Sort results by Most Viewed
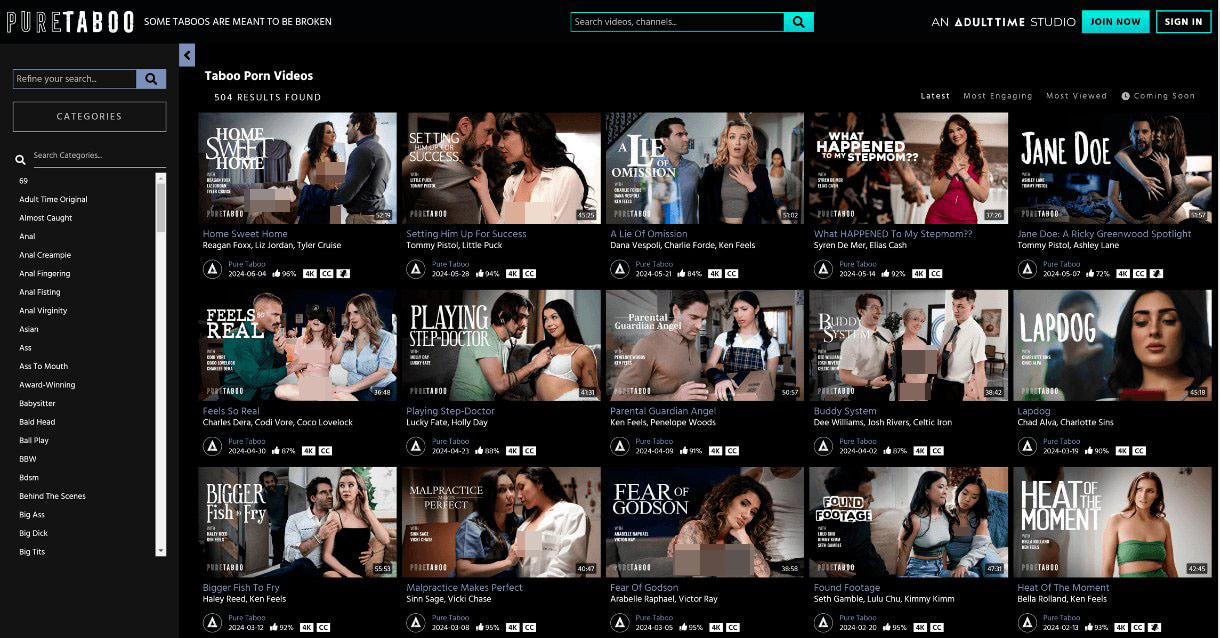Screen dimensions: 1220x638 (1077, 96)
